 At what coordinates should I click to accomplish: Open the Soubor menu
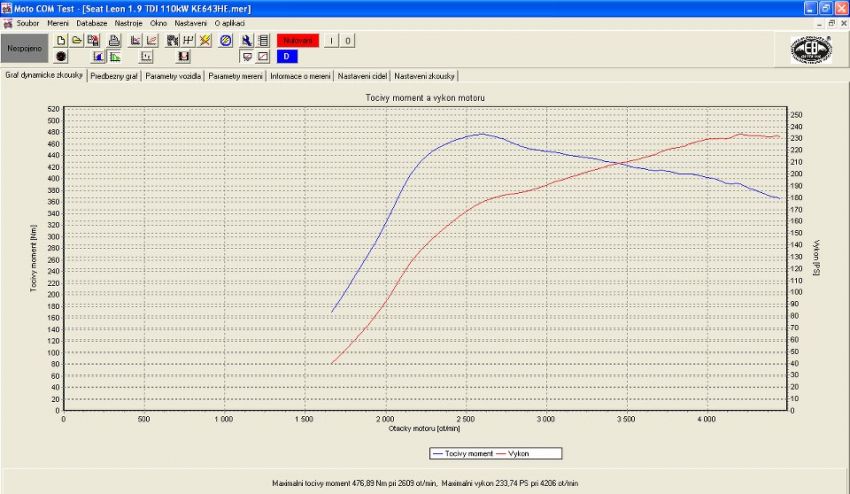point(27,22)
